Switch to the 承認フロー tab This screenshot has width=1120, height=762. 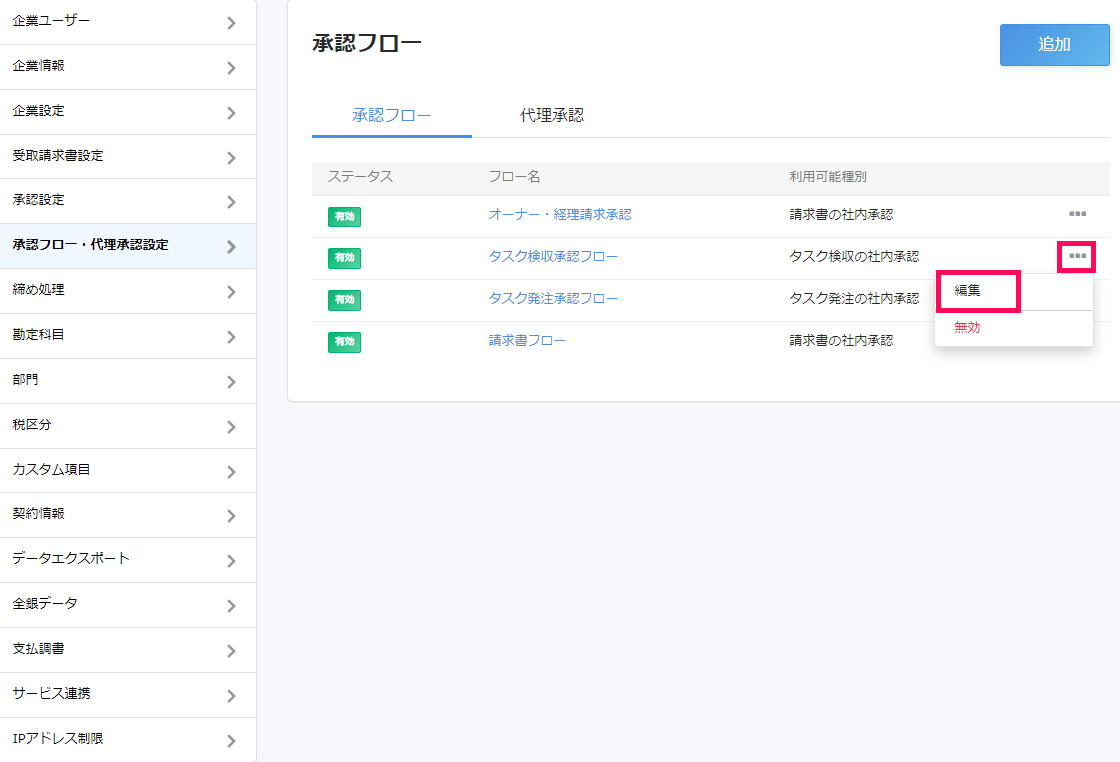(x=391, y=115)
